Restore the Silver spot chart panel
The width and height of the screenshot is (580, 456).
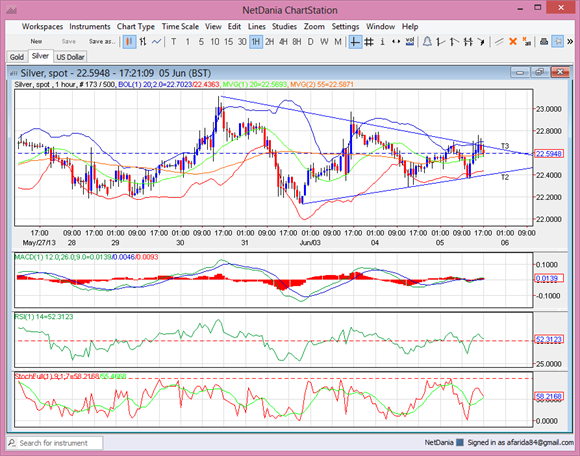point(540,72)
